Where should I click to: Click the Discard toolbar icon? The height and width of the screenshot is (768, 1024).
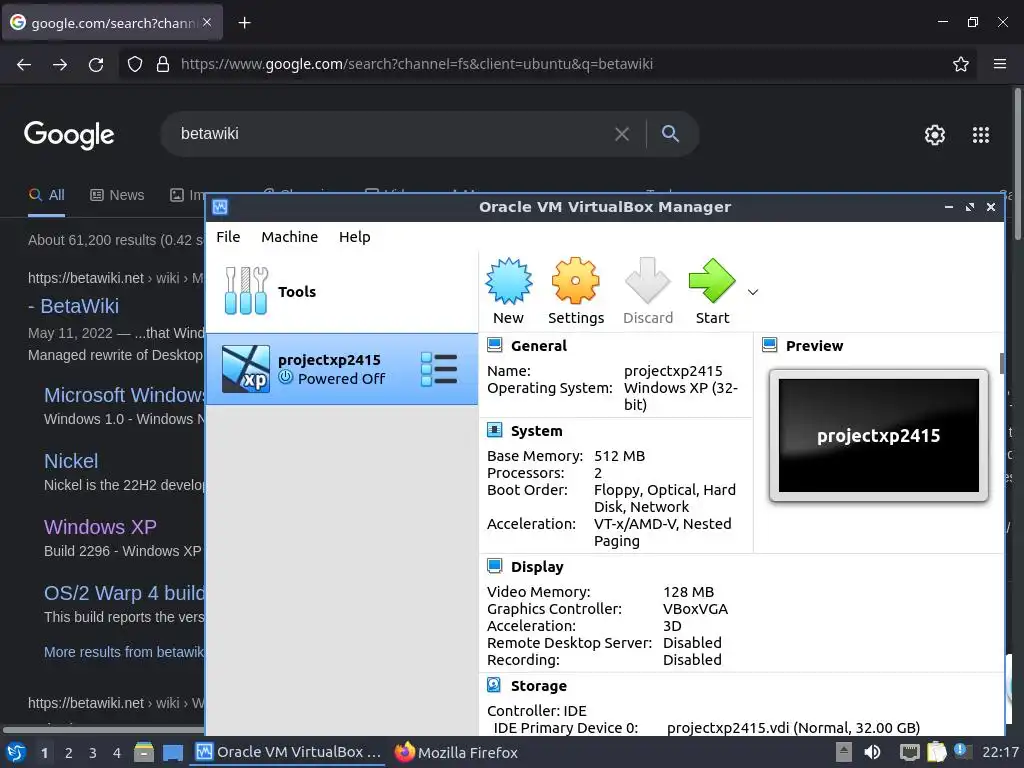(647, 282)
